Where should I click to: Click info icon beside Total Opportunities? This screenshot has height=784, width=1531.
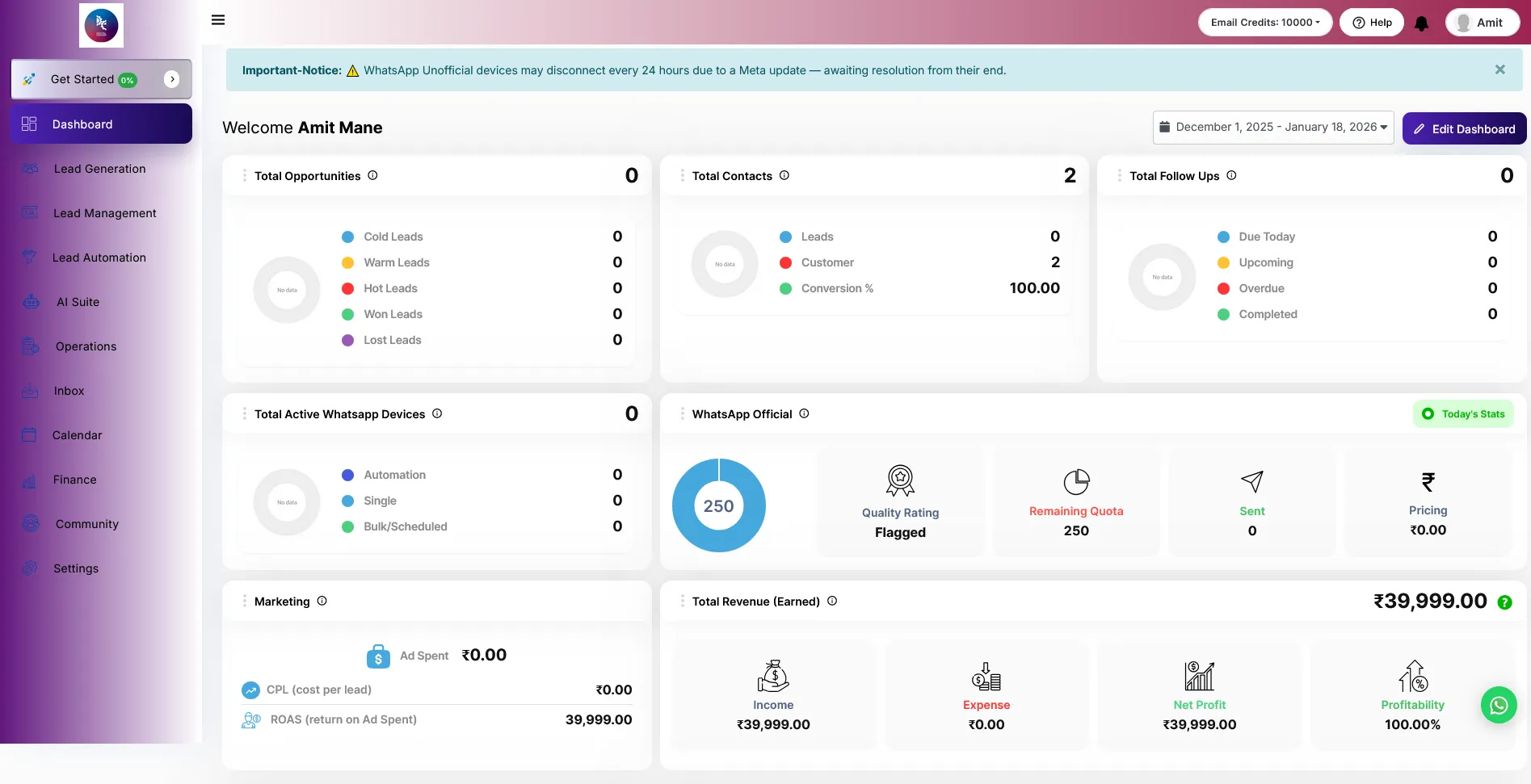point(372,175)
